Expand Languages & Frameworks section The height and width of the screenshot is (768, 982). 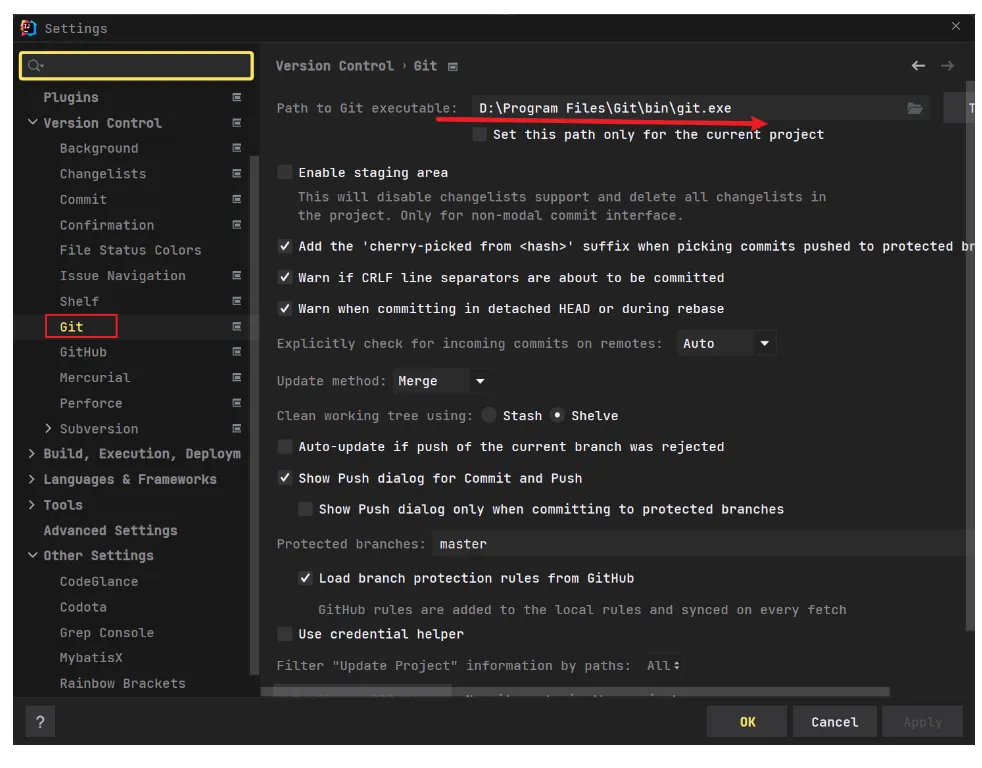32,479
